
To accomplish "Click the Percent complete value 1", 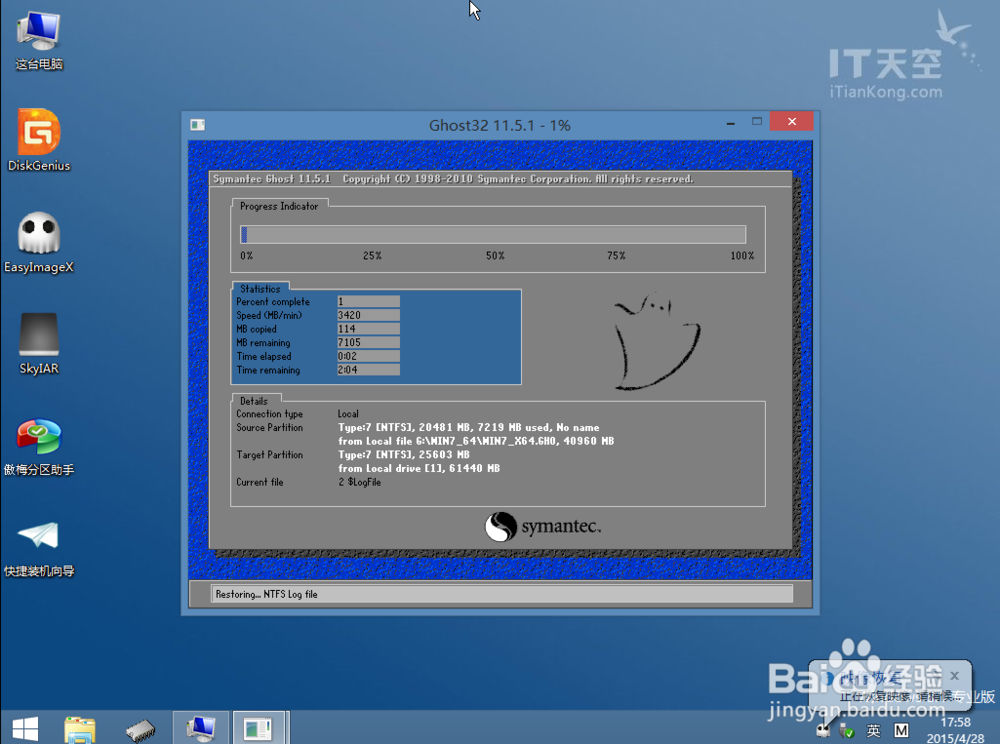I will [x=368, y=302].
